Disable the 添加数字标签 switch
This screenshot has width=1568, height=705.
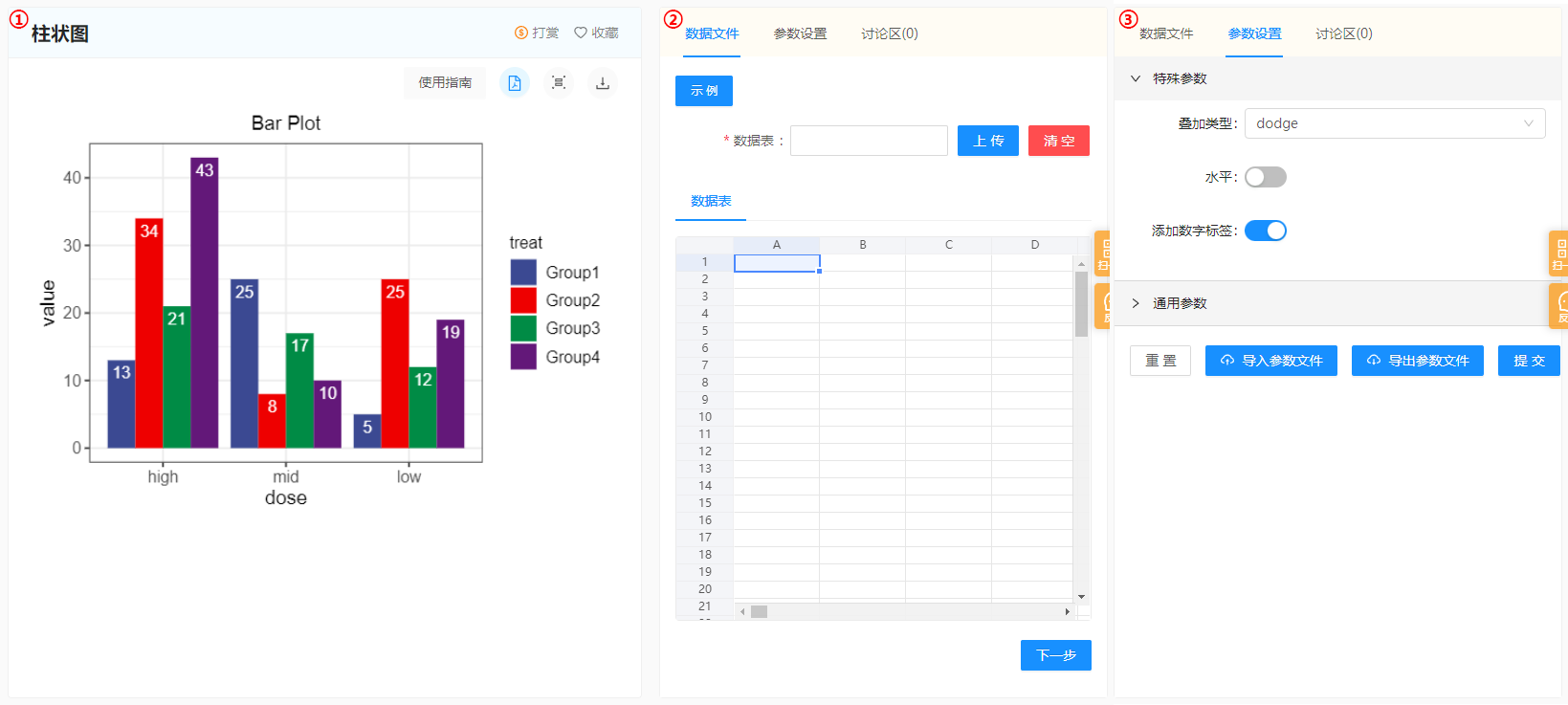tap(1266, 231)
